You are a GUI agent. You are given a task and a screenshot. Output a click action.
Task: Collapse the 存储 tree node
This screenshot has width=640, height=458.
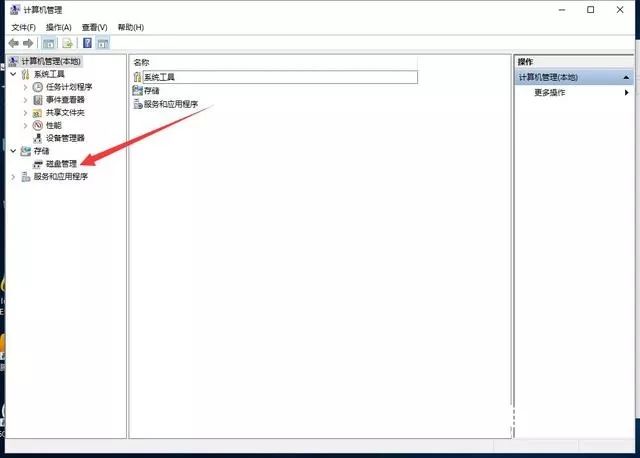pyautogui.click(x=13, y=151)
